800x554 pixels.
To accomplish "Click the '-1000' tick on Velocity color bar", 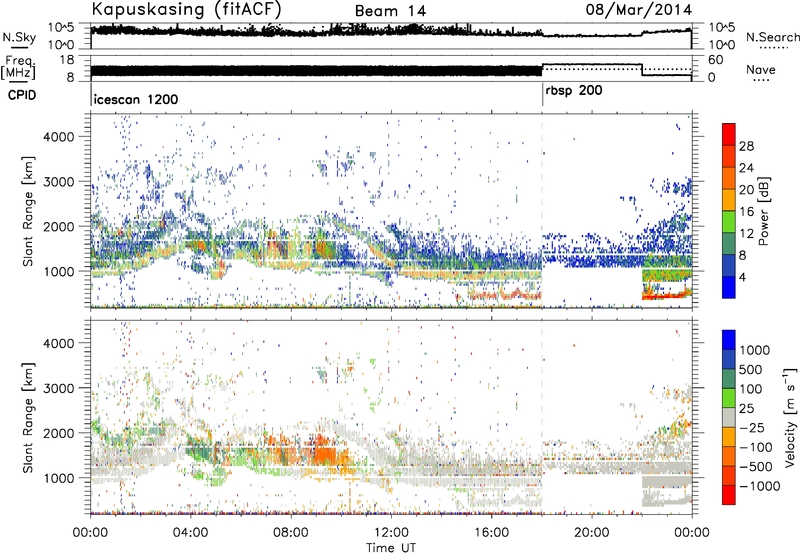I will (759, 486).
